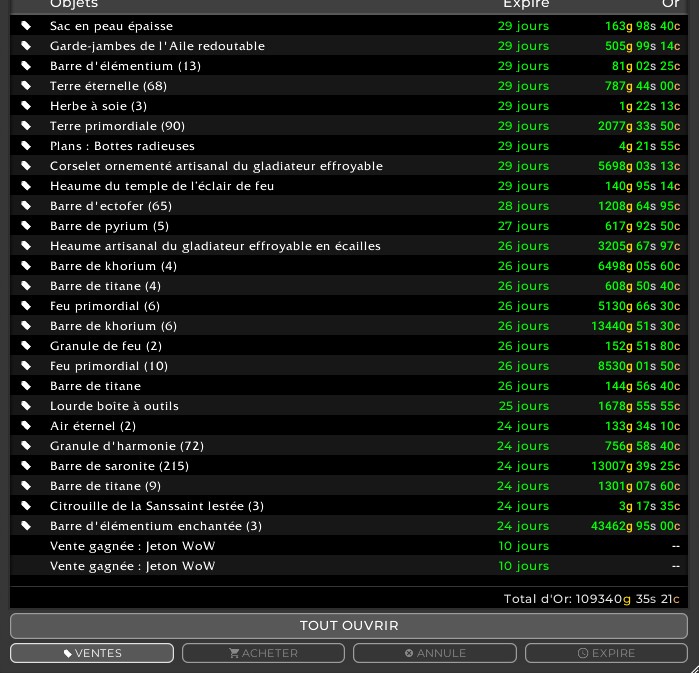Select the Barre d'ectofer (65) row
The width and height of the screenshot is (699, 673).
coord(349,206)
